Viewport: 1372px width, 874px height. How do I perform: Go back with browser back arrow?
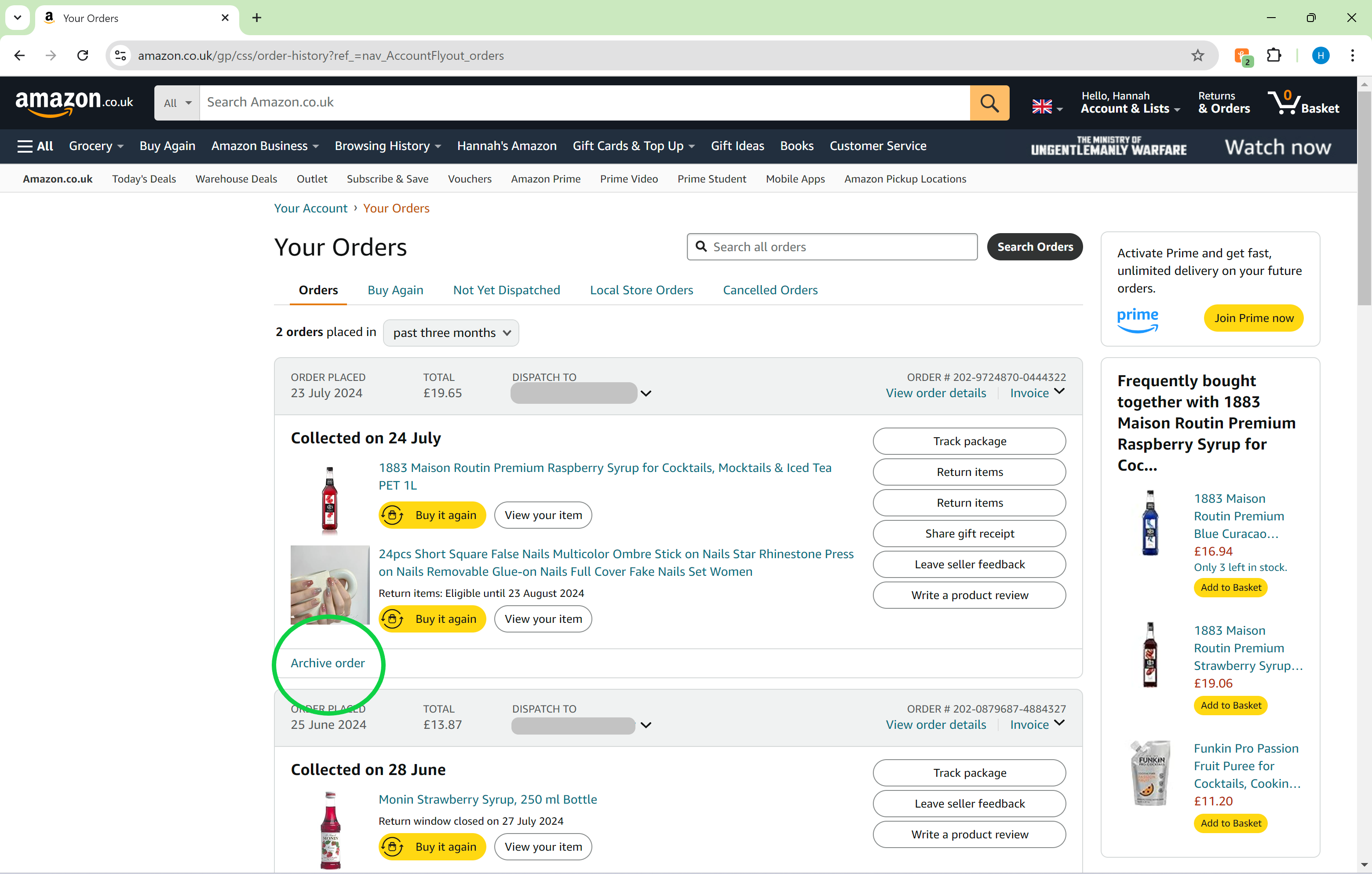click(19, 55)
